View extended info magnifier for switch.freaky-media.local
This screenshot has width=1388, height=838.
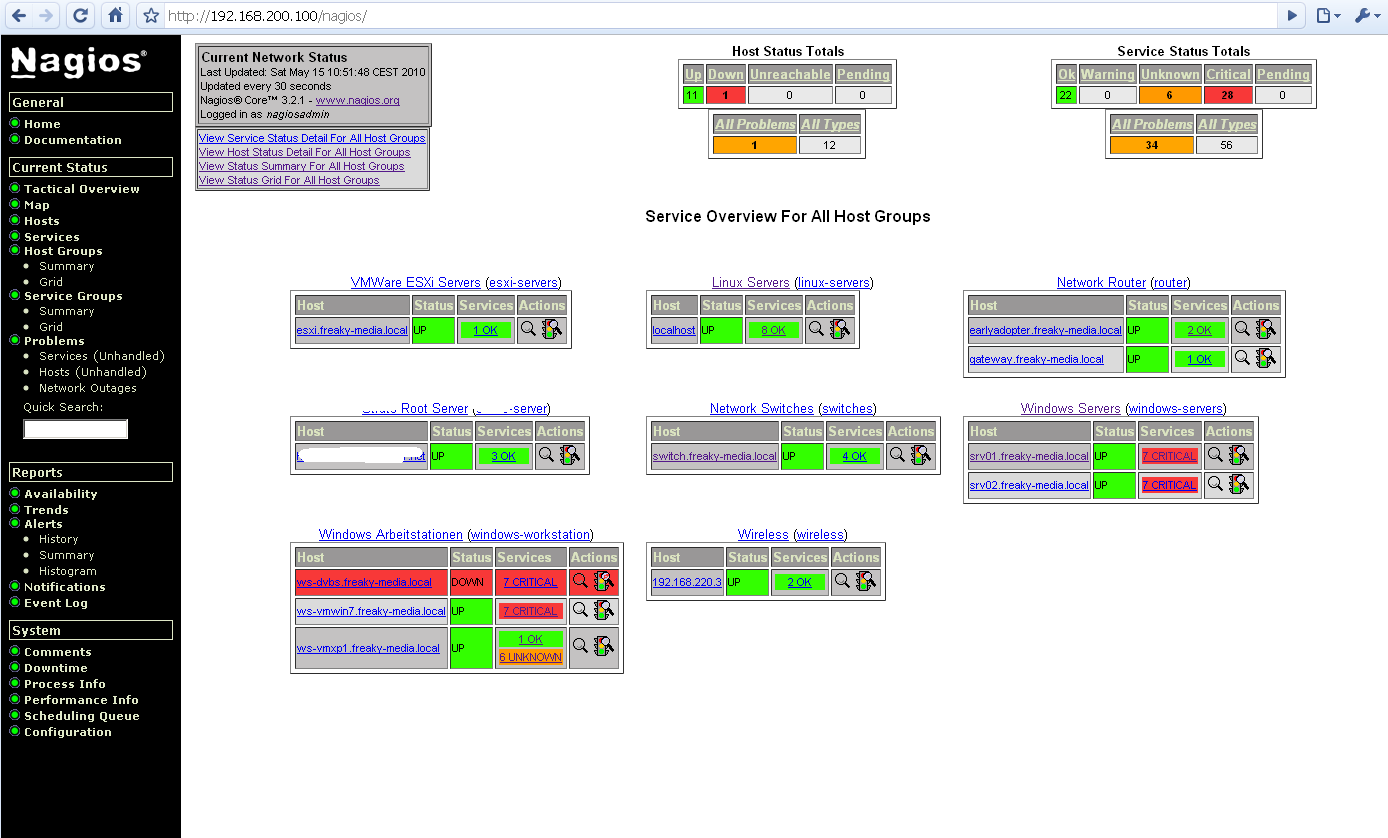coord(897,456)
